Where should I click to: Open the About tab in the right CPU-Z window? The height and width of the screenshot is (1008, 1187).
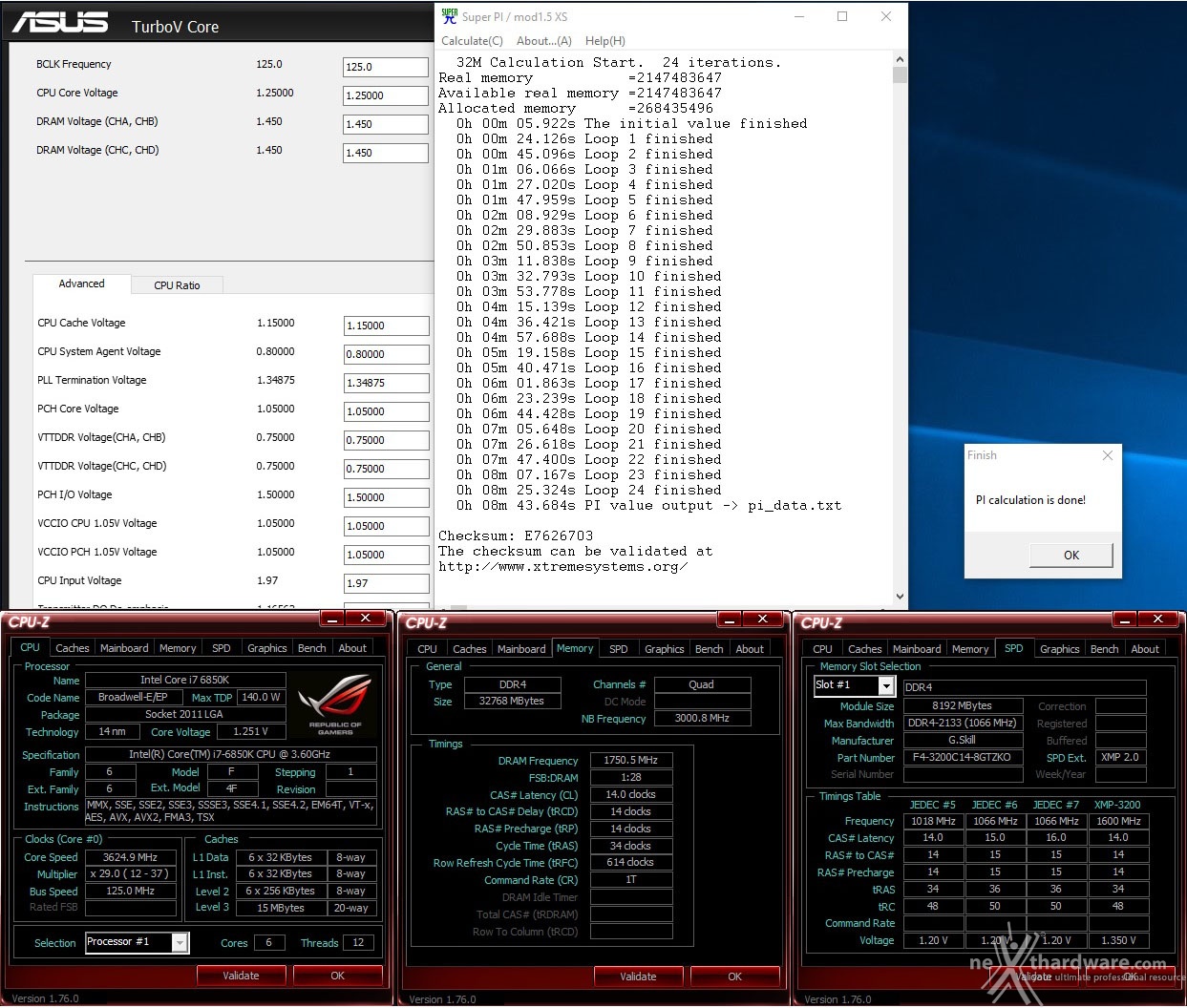coord(1145,649)
